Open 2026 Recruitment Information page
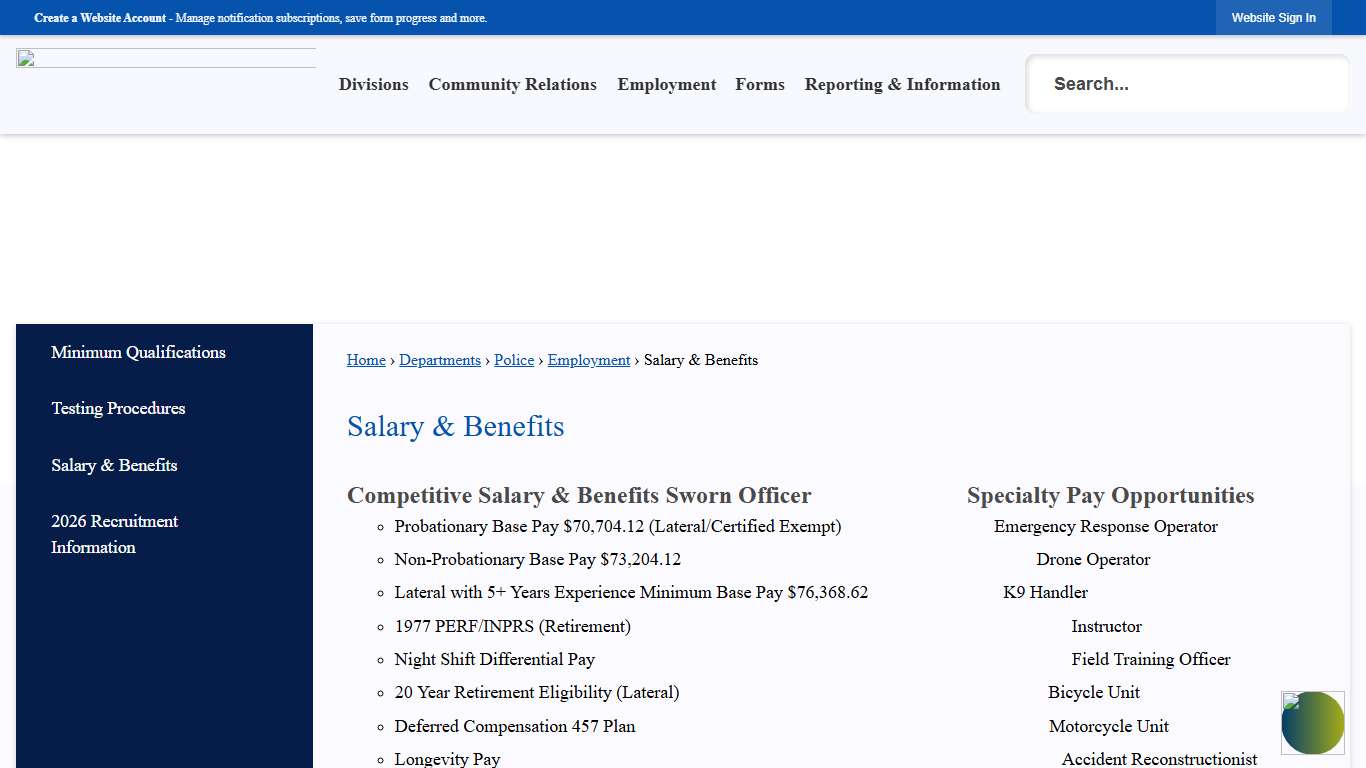 (x=114, y=534)
